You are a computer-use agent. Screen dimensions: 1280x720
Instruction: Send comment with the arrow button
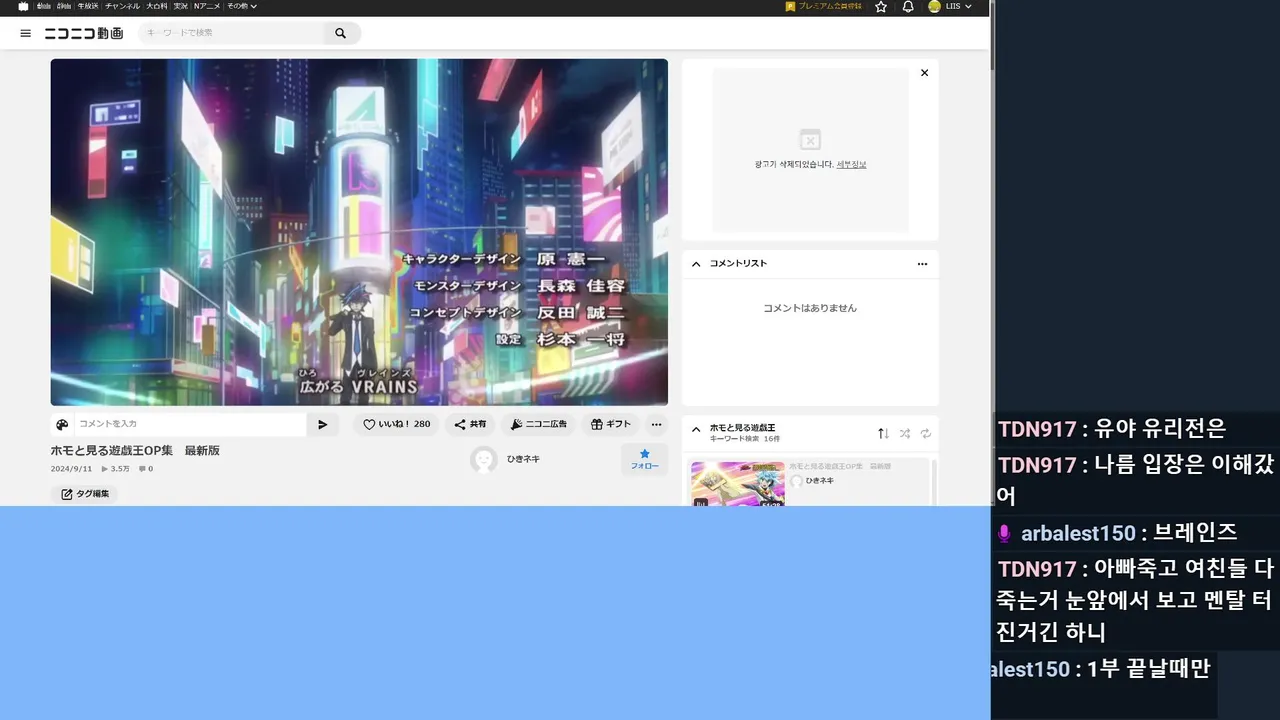tap(322, 424)
